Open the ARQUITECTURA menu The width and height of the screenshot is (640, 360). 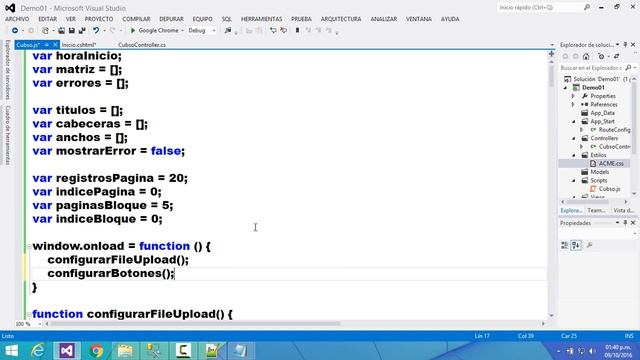click(341, 19)
